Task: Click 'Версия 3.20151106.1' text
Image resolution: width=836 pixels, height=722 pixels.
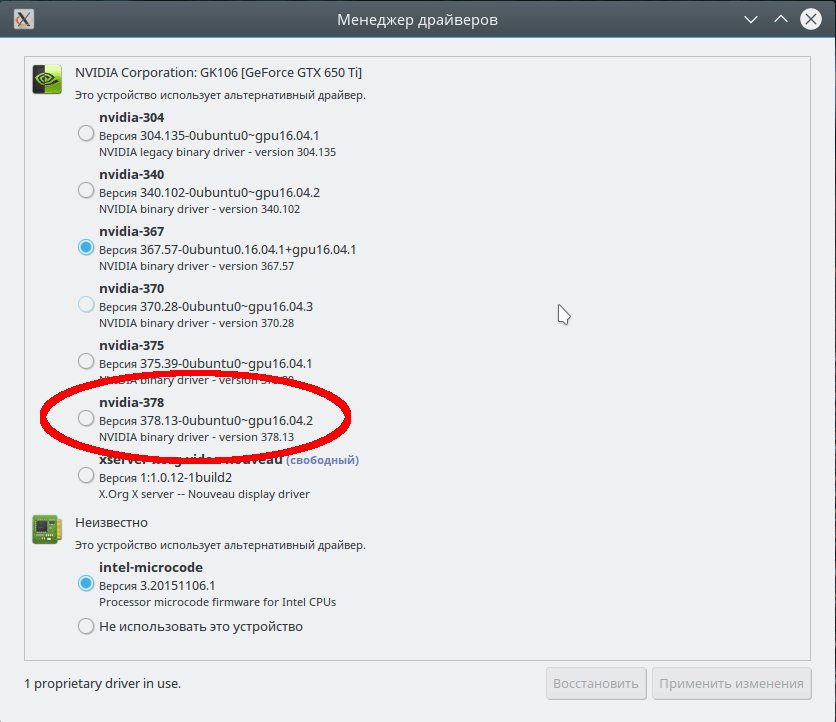Action: point(157,585)
